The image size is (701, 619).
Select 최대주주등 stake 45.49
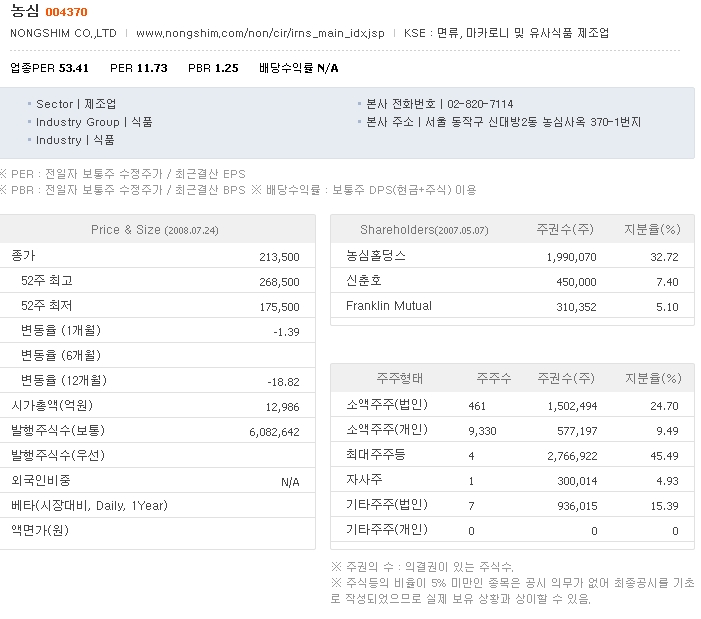(664, 456)
